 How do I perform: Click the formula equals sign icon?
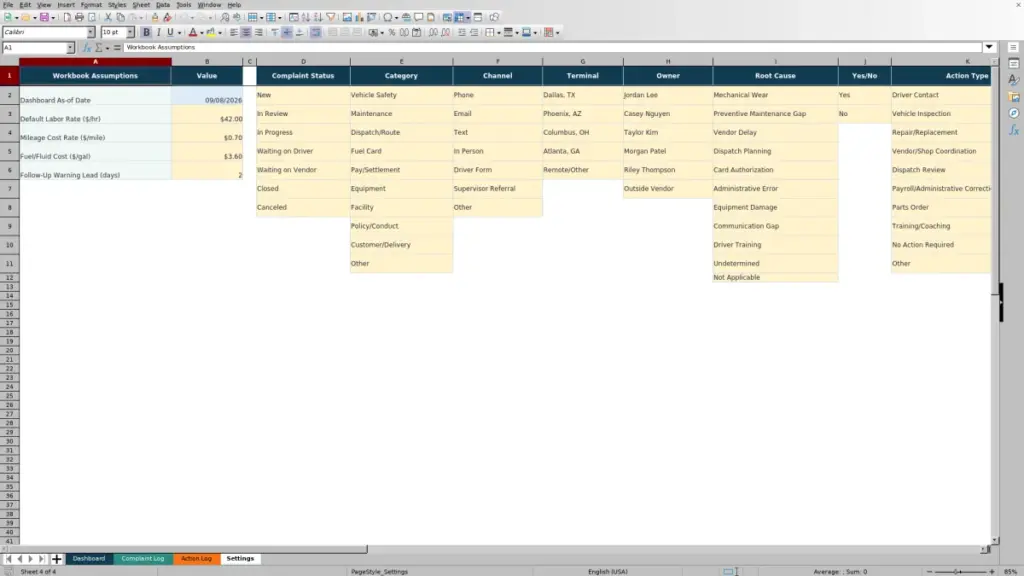pos(117,48)
